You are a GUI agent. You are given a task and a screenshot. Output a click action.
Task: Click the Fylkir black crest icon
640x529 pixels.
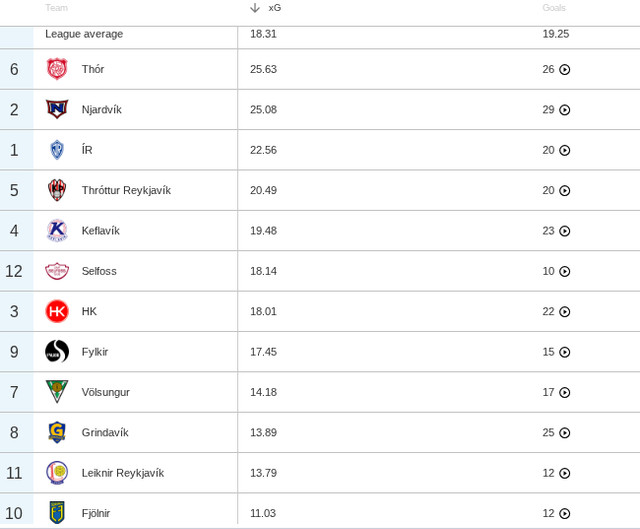pos(57,352)
